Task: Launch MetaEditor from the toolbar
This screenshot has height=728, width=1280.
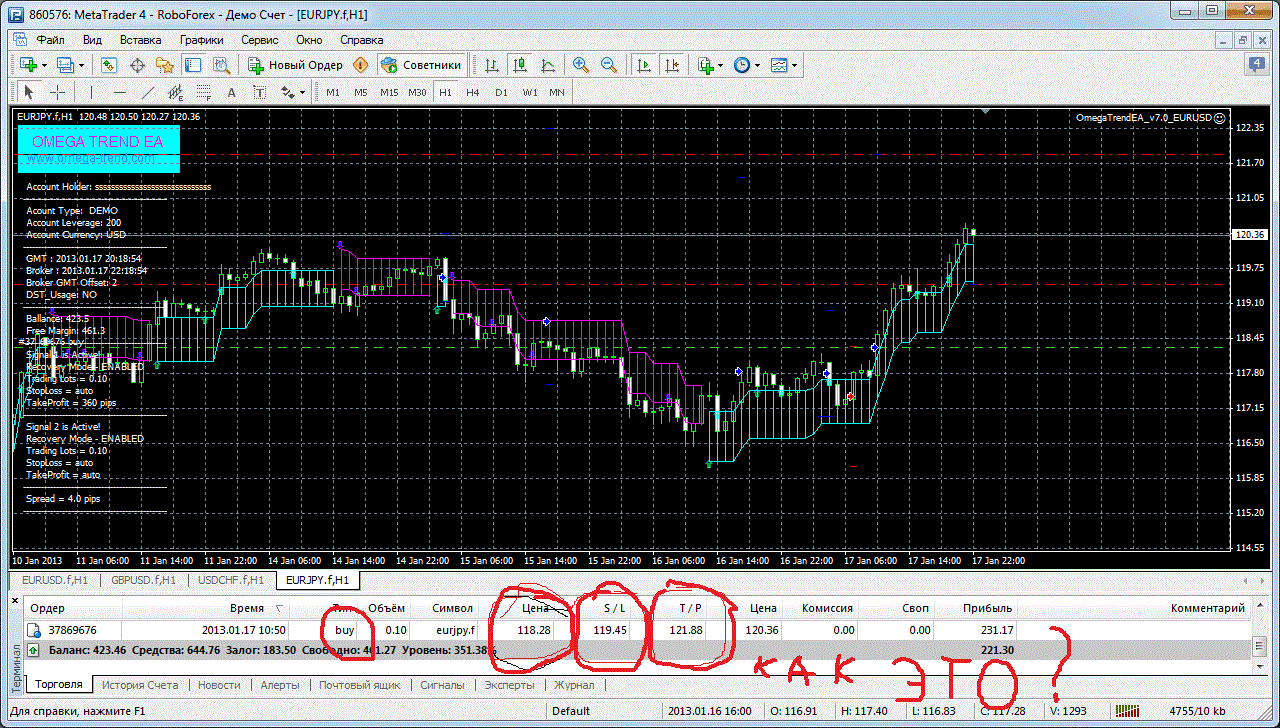Action: (361, 65)
